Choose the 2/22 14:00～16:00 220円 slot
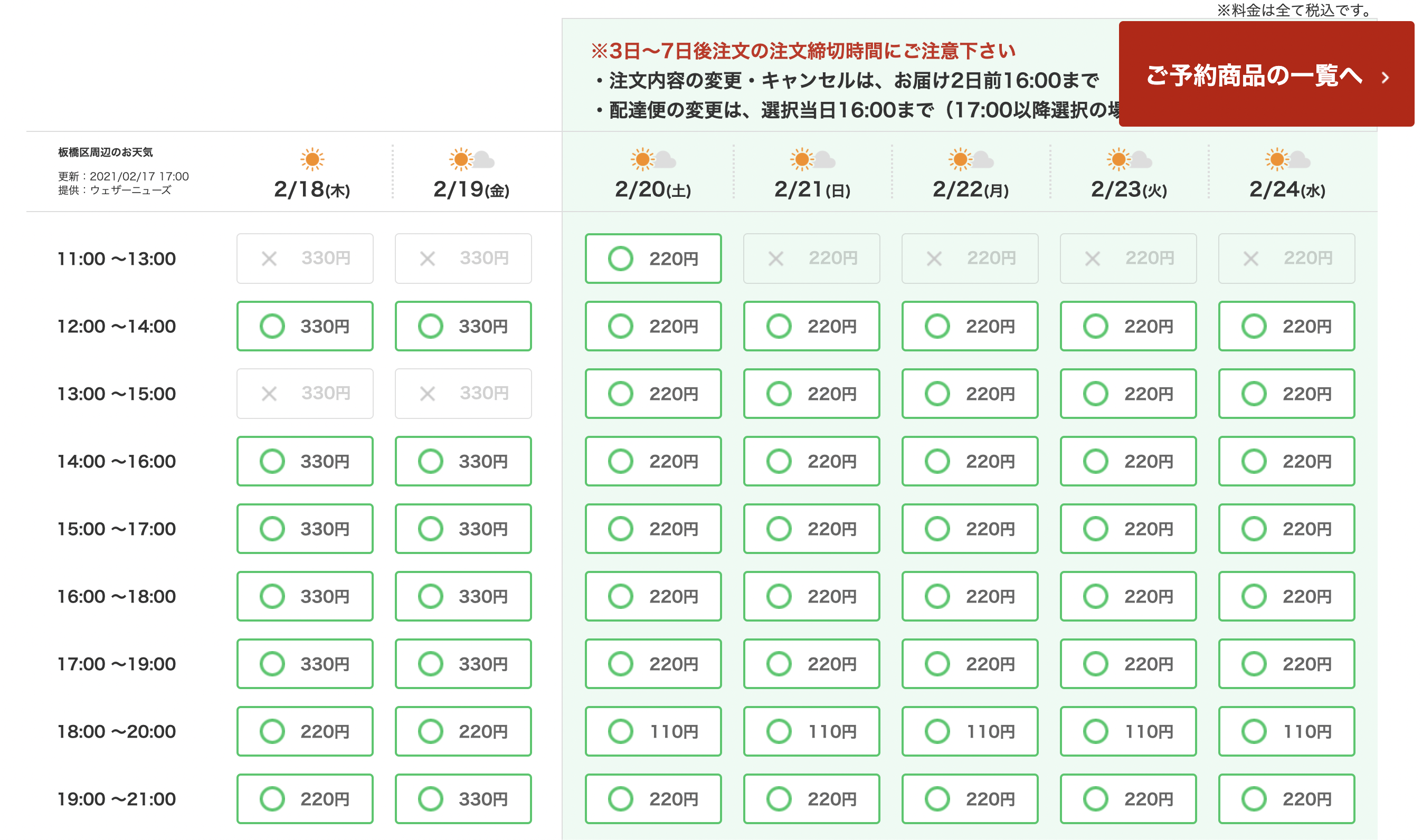 (x=970, y=461)
